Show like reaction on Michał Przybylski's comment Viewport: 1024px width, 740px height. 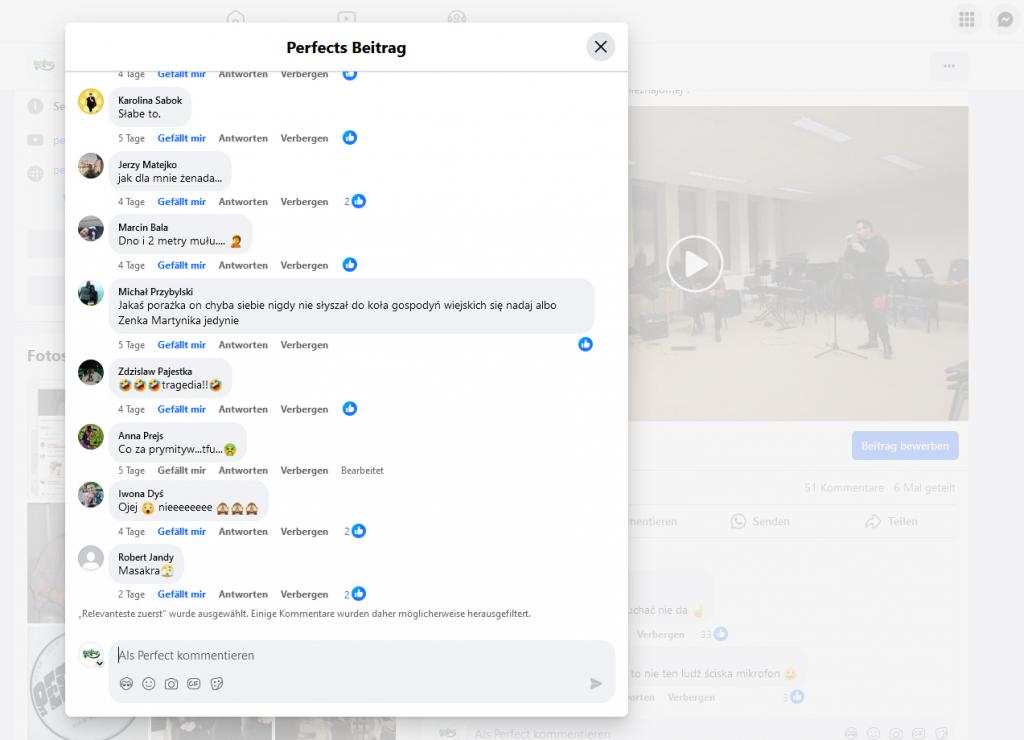(585, 344)
